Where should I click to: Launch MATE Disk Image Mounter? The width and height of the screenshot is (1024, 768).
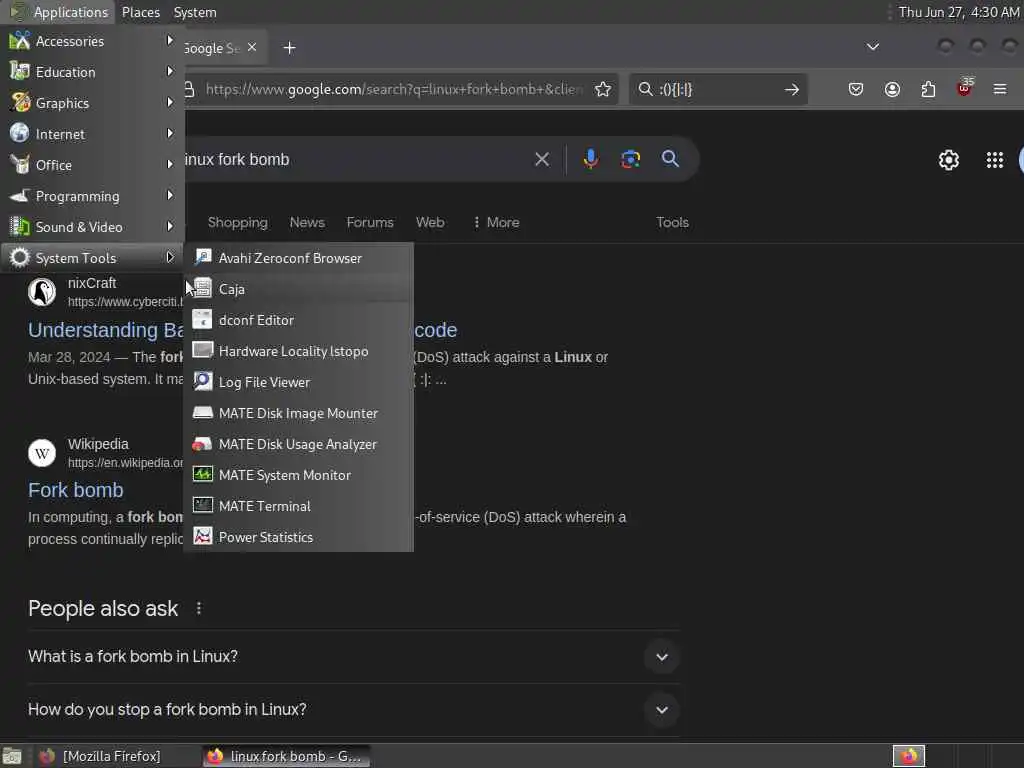(x=298, y=413)
